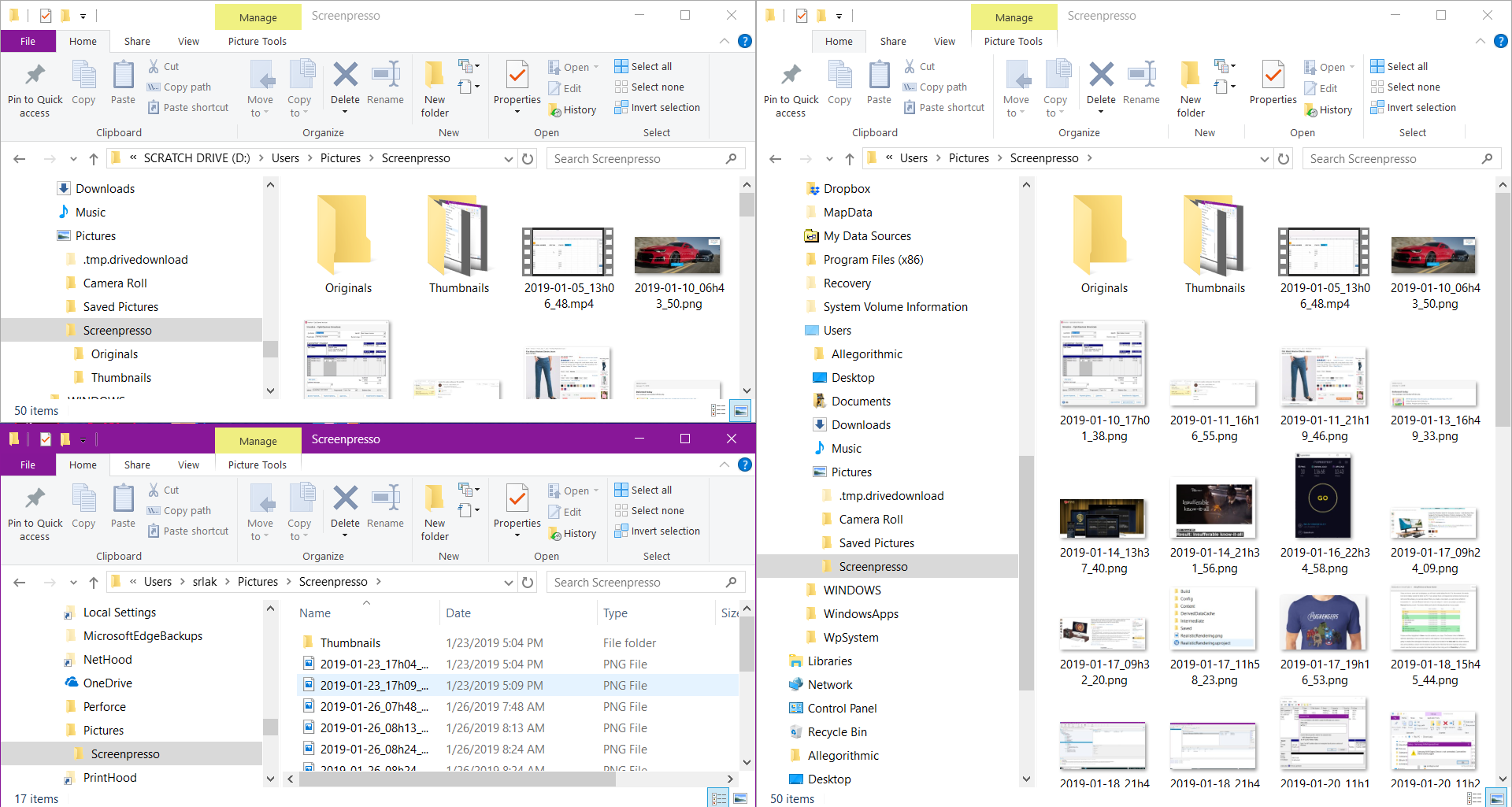Open recent locations dropdown in bottom-left window
Image resolution: width=1512 pixels, height=807 pixels.
[x=73, y=583]
